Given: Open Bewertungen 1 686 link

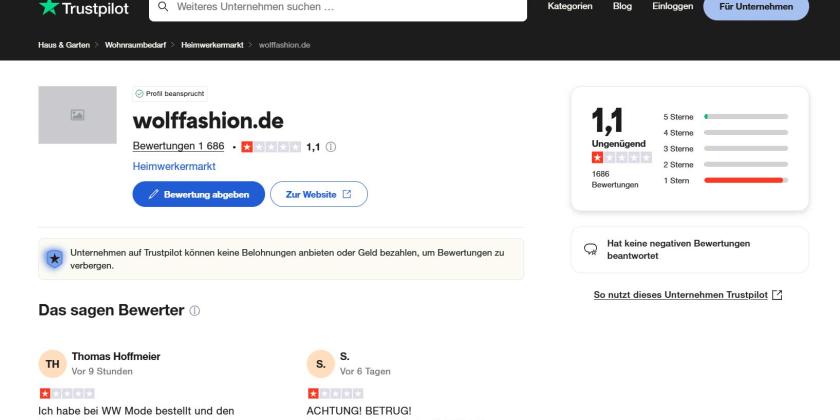Looking at the screenshot, I should (178, 146).
